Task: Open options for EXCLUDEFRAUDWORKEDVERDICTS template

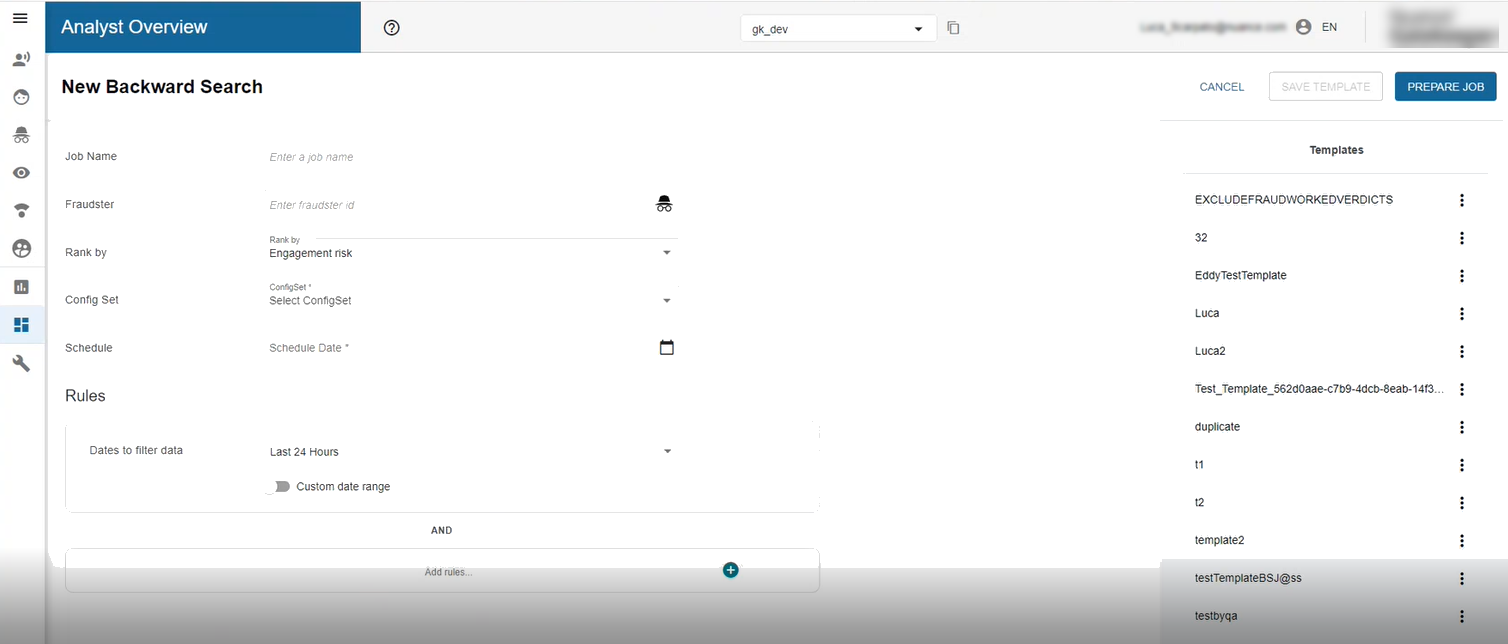Action: coord(1462,200)
